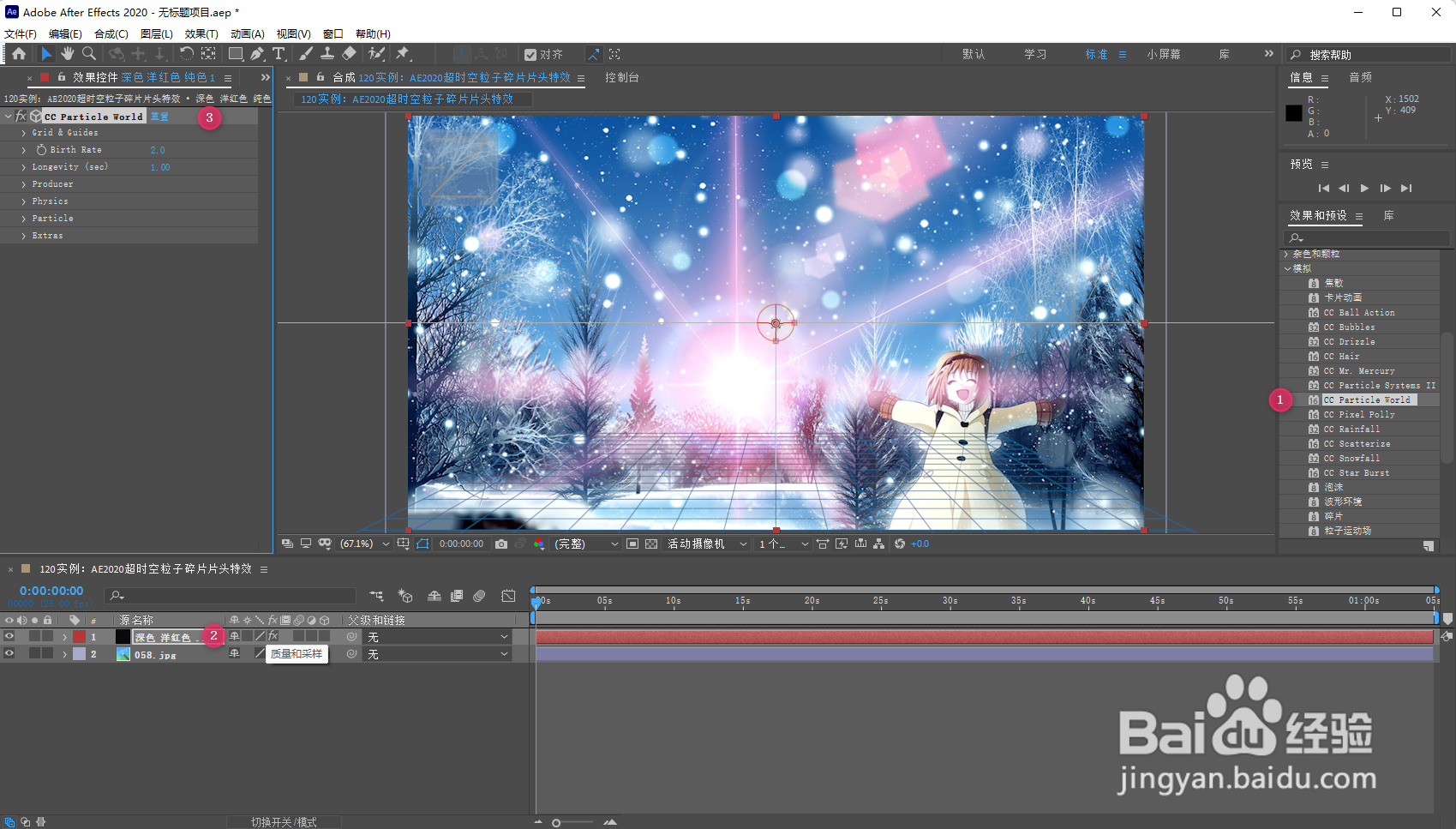This screenshot has width=1456, height=829.
Task: Click layer 1 red label color swatch
Action: 79,637
